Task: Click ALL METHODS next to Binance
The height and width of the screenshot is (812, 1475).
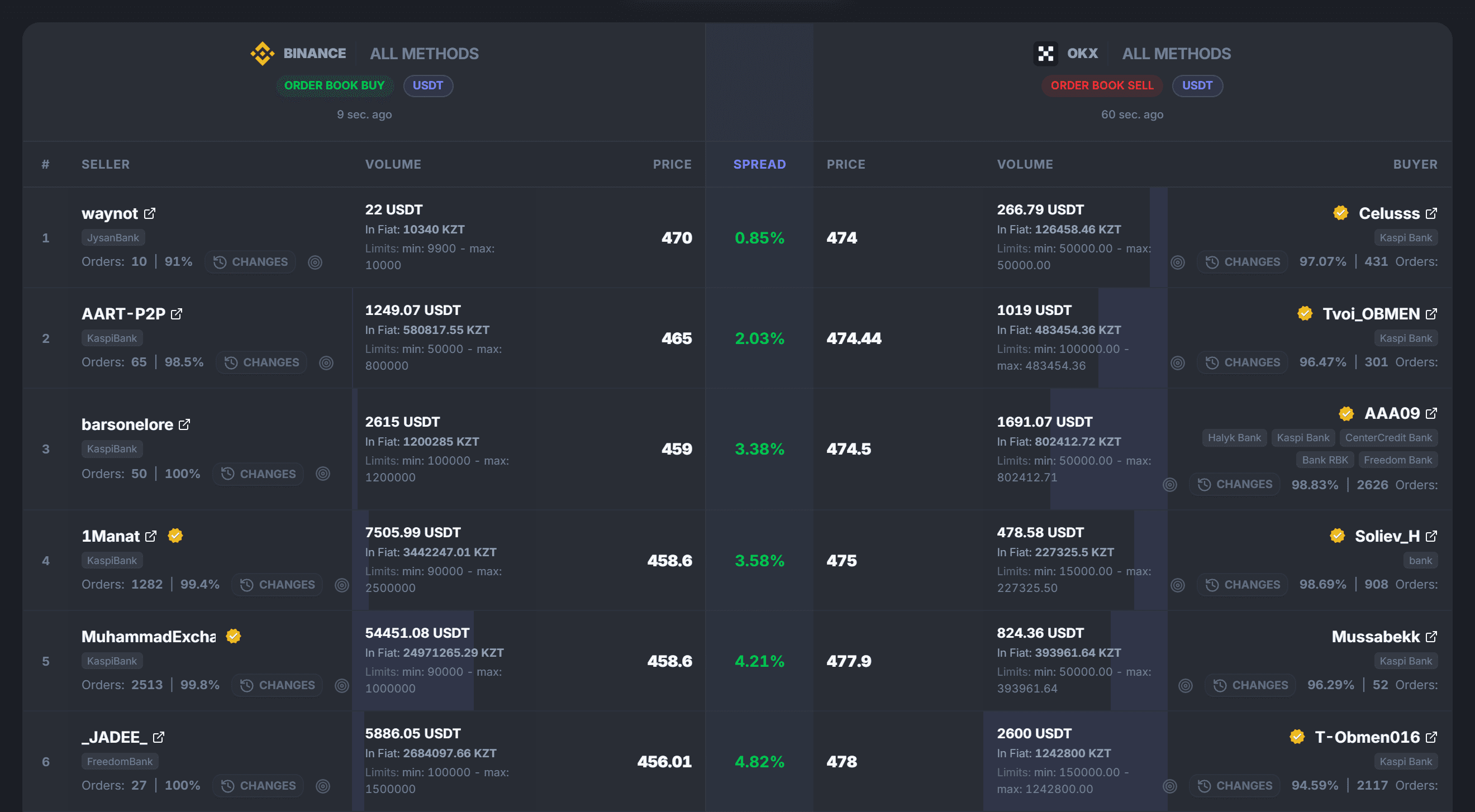Action: coord(424,54)
